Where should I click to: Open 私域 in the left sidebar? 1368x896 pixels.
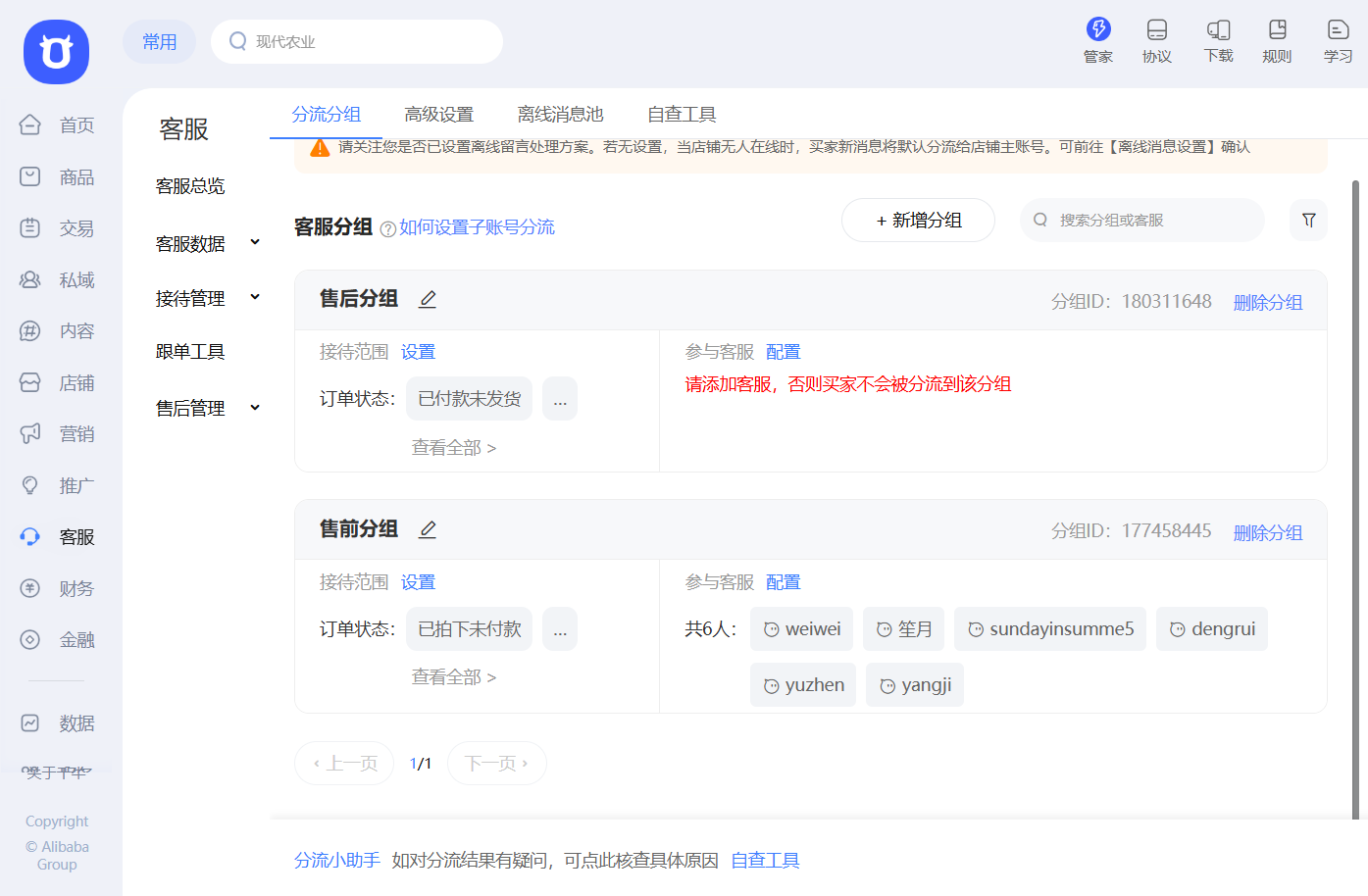pos(57,280)
